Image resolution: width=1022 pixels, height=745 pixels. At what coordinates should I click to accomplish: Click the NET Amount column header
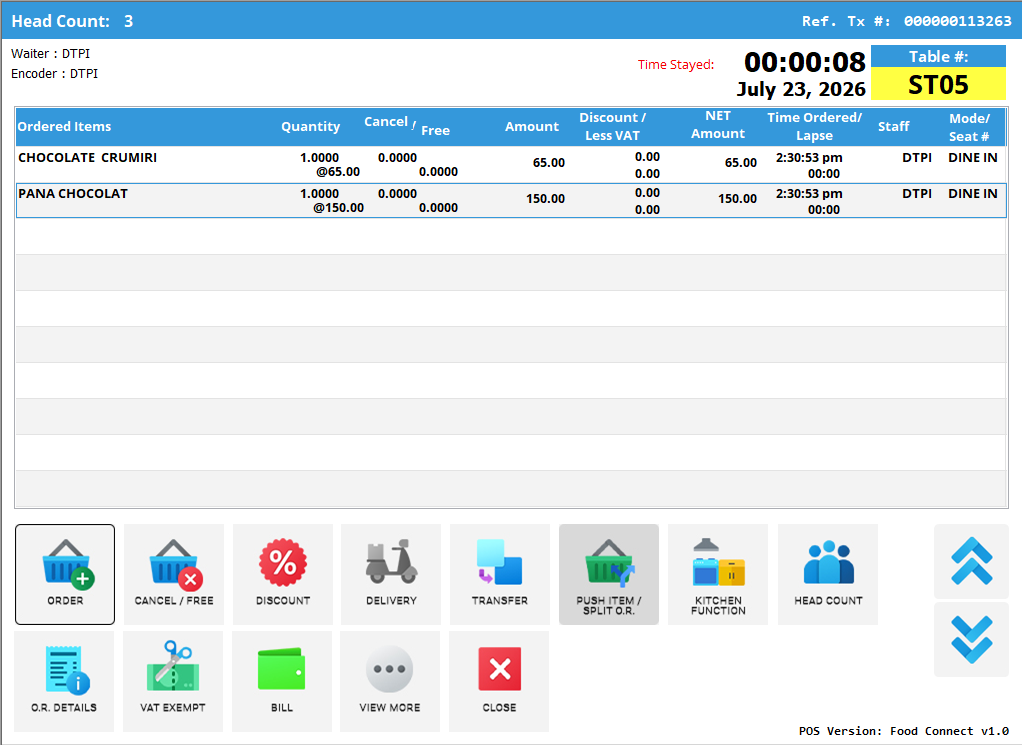[x=718, y=124]
